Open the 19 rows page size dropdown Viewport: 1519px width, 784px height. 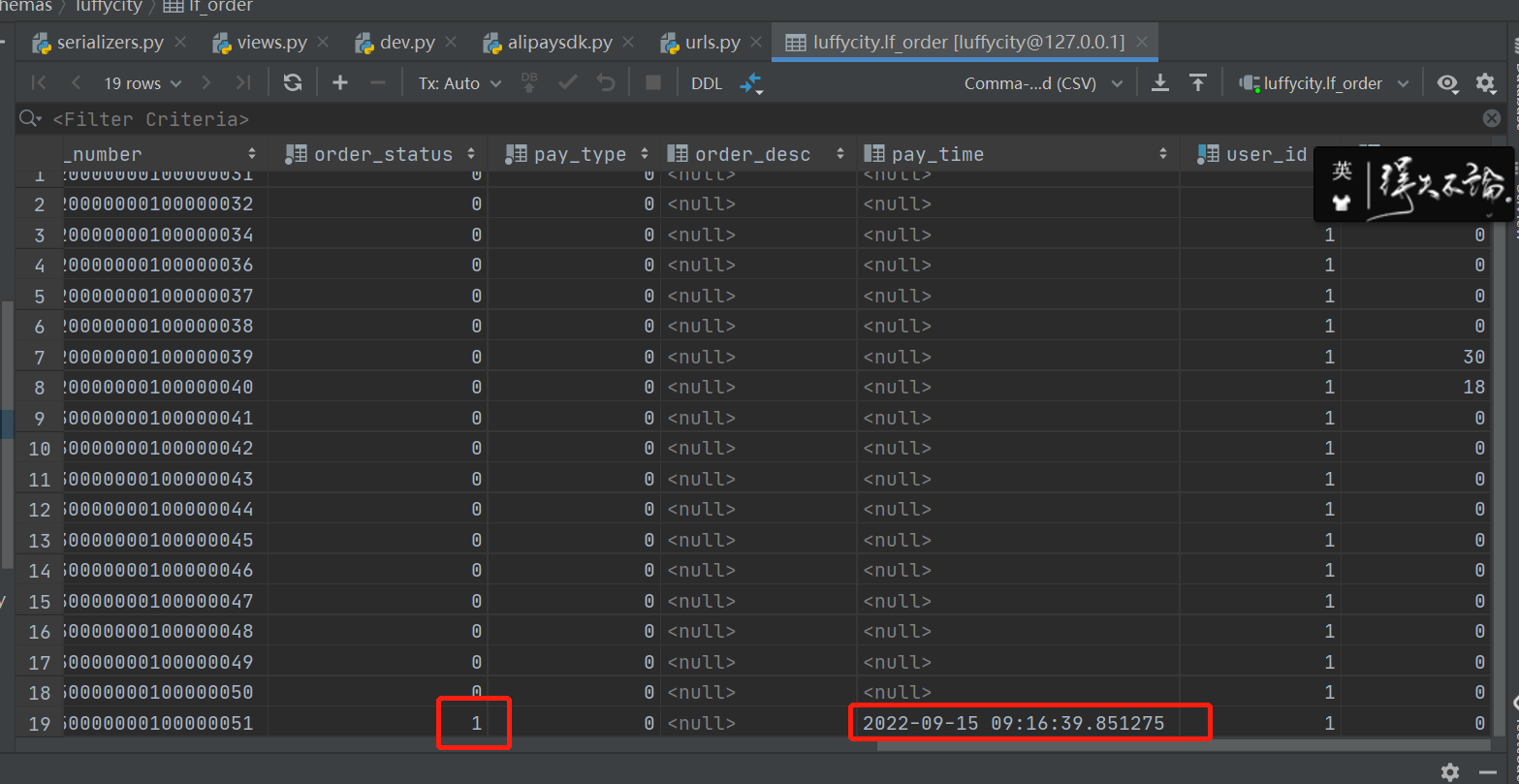[142, 83]
